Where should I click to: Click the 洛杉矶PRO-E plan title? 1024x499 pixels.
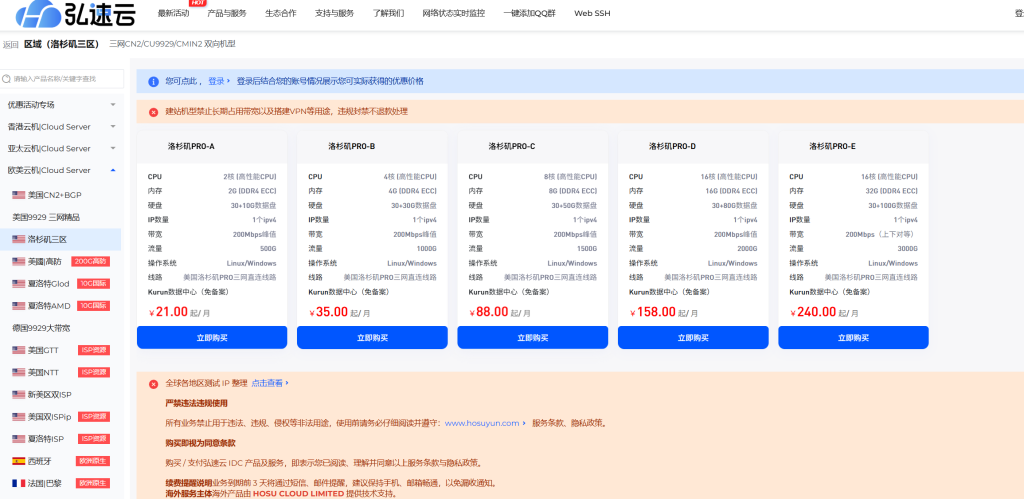point(833,146)
